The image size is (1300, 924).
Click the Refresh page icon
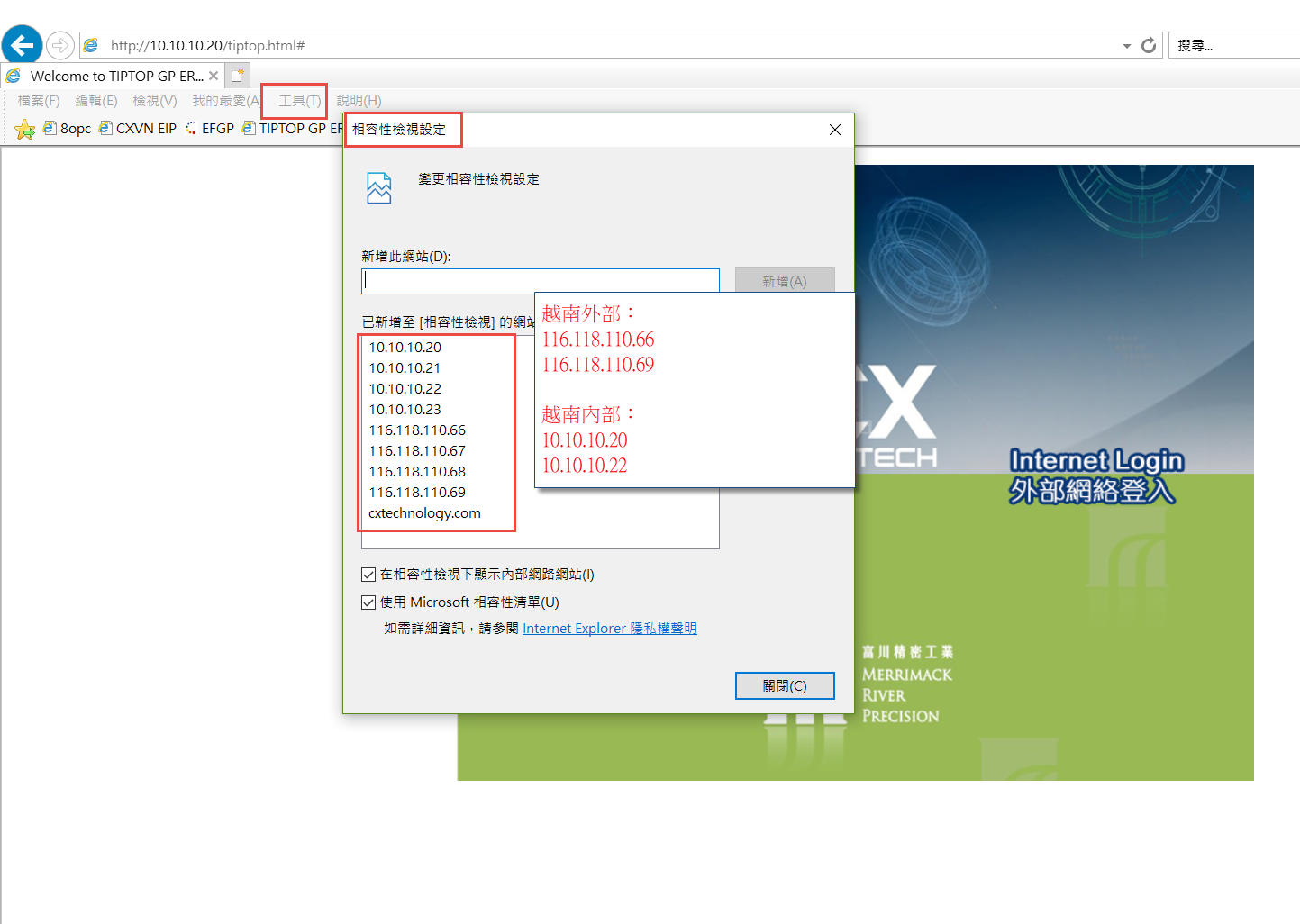click(x=1148, y=45)
